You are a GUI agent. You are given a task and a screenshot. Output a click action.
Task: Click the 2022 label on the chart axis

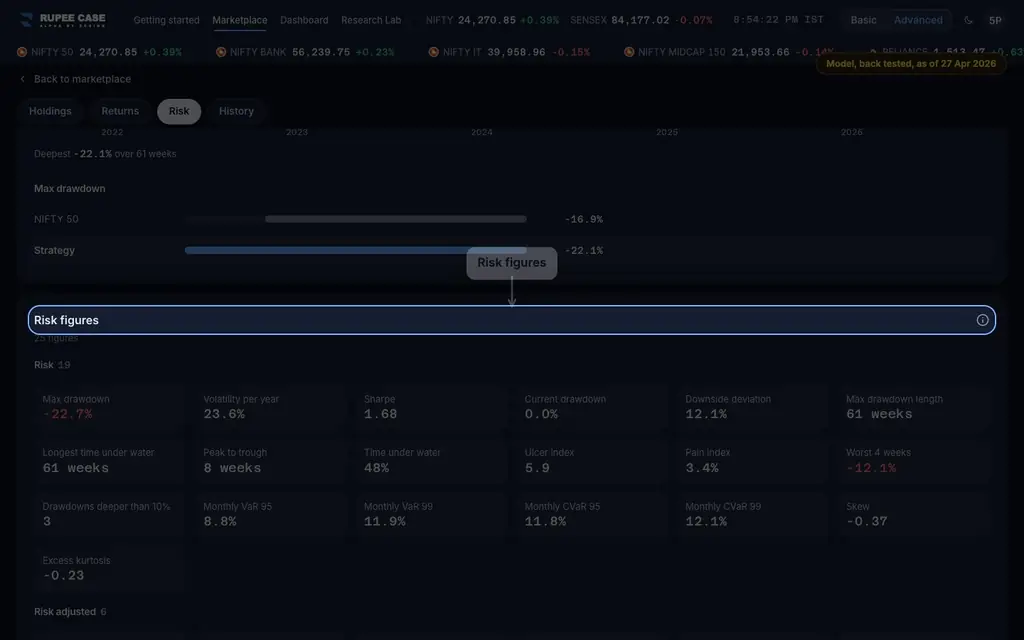(112, 132)
